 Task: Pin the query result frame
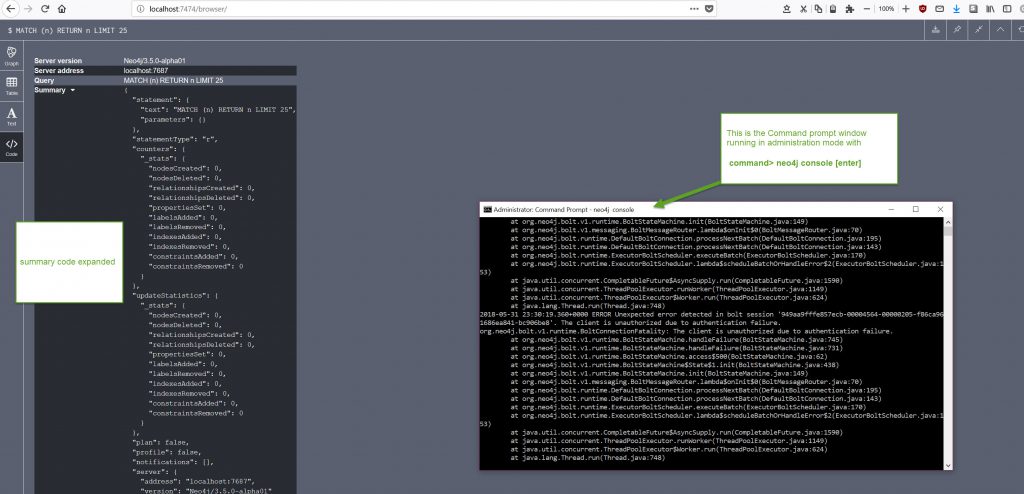(x=957, y=30)
